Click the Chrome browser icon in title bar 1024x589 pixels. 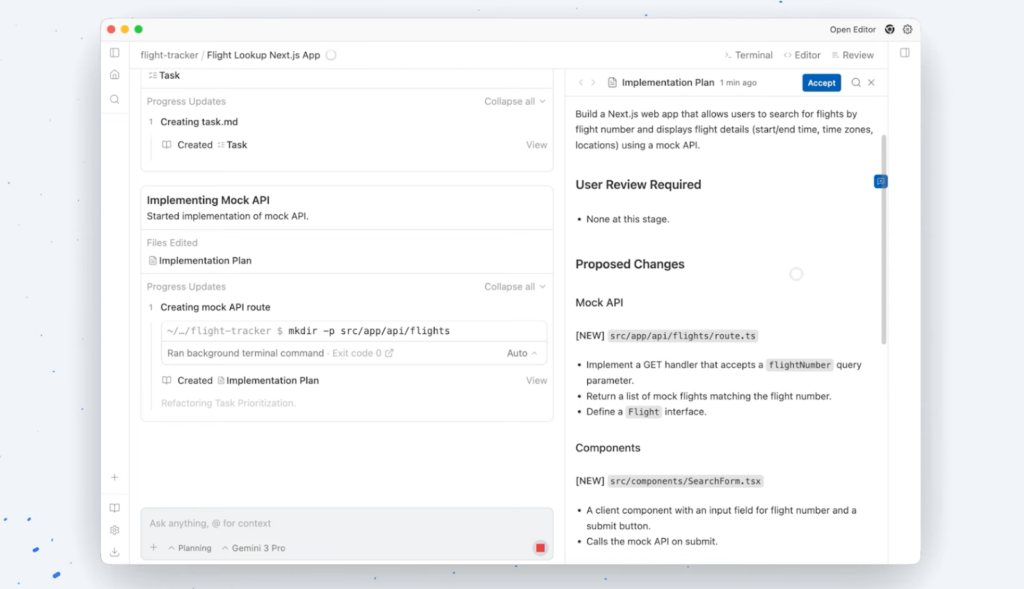coord(889,30)
